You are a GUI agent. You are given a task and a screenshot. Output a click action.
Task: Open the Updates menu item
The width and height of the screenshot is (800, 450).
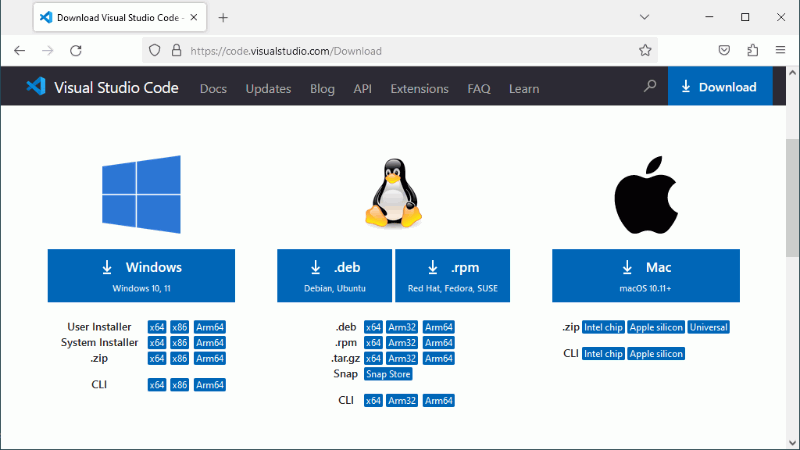coord(268,89)
